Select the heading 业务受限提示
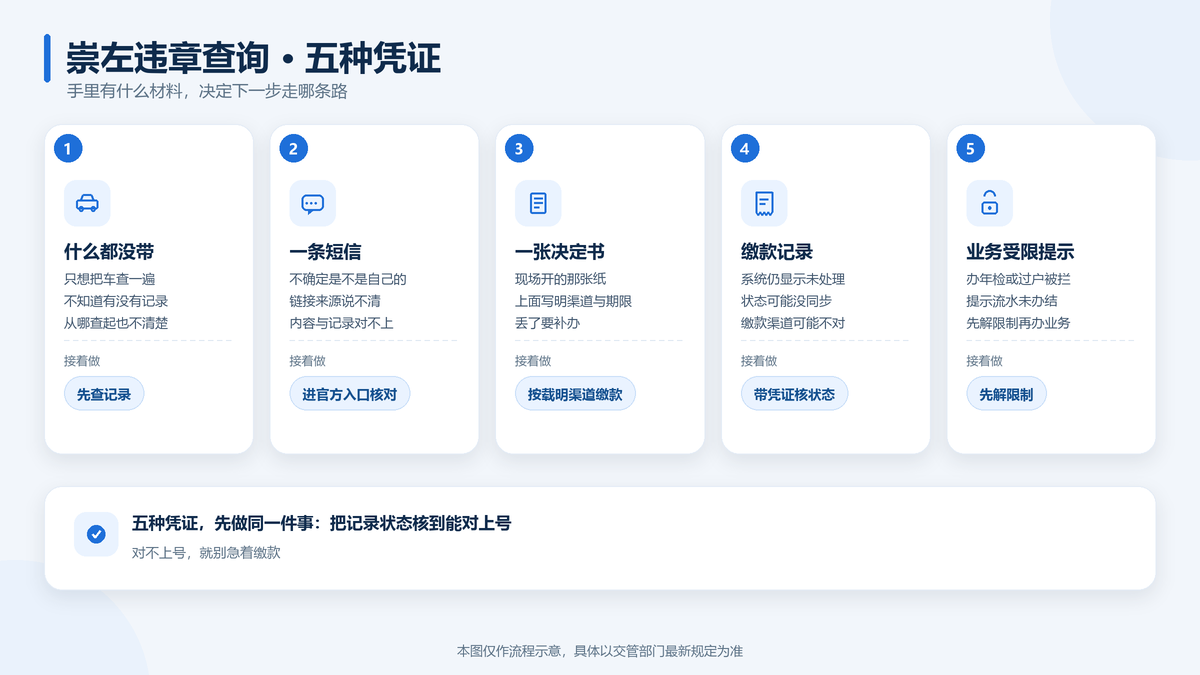 pos(1020,252)
